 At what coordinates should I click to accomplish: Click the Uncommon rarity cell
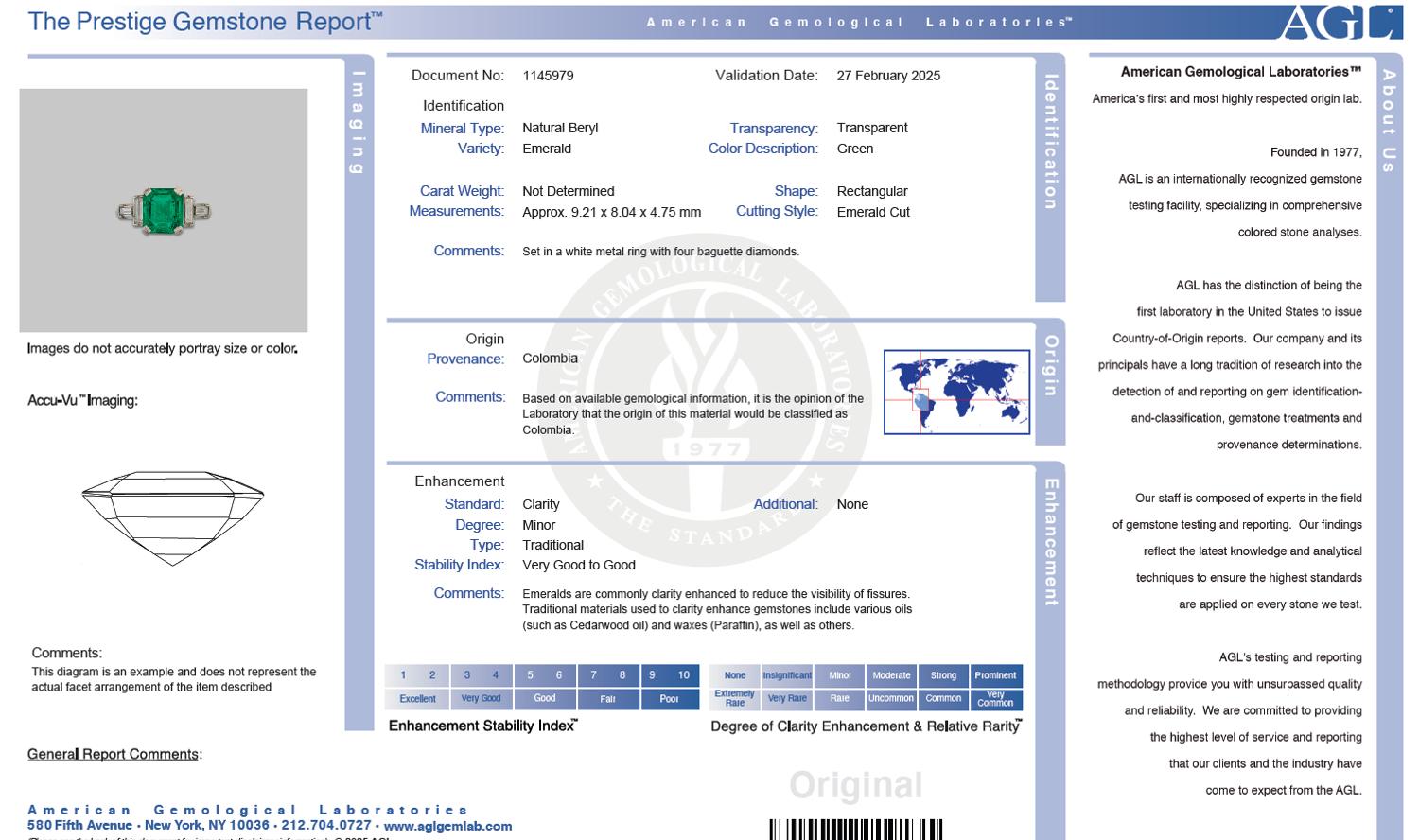(891, 699)
